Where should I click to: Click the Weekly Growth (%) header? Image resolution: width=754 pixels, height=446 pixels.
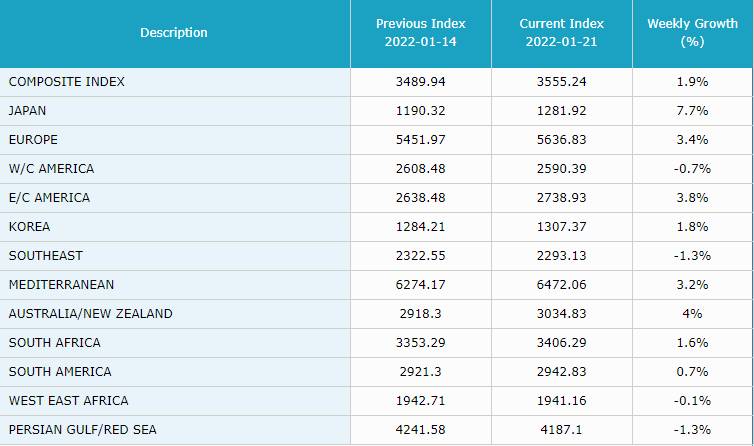point(692,33)
